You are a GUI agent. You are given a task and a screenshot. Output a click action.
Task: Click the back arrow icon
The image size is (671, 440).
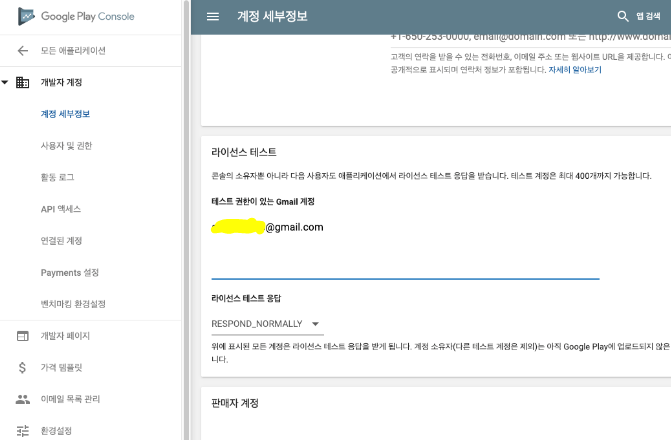[x=23, y=51]
